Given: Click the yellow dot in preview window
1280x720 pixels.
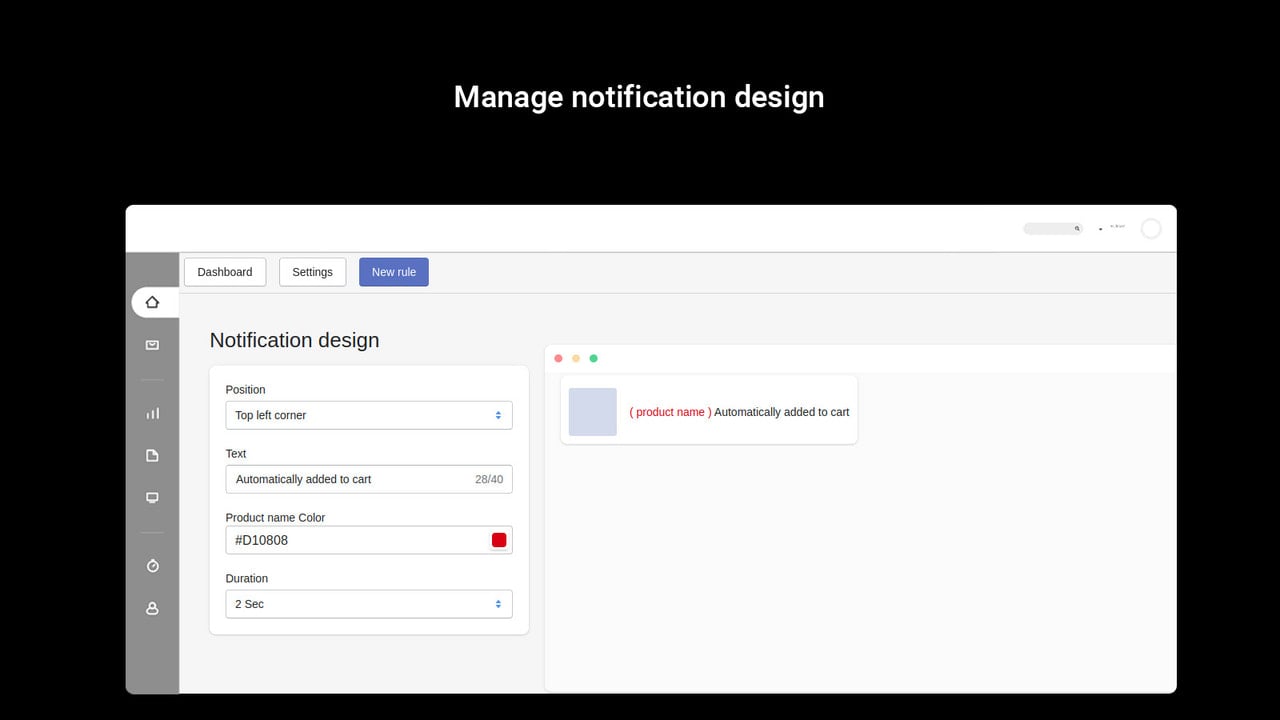Looking at the screenshot, I should pyautogui.click(x=576, y=358).
